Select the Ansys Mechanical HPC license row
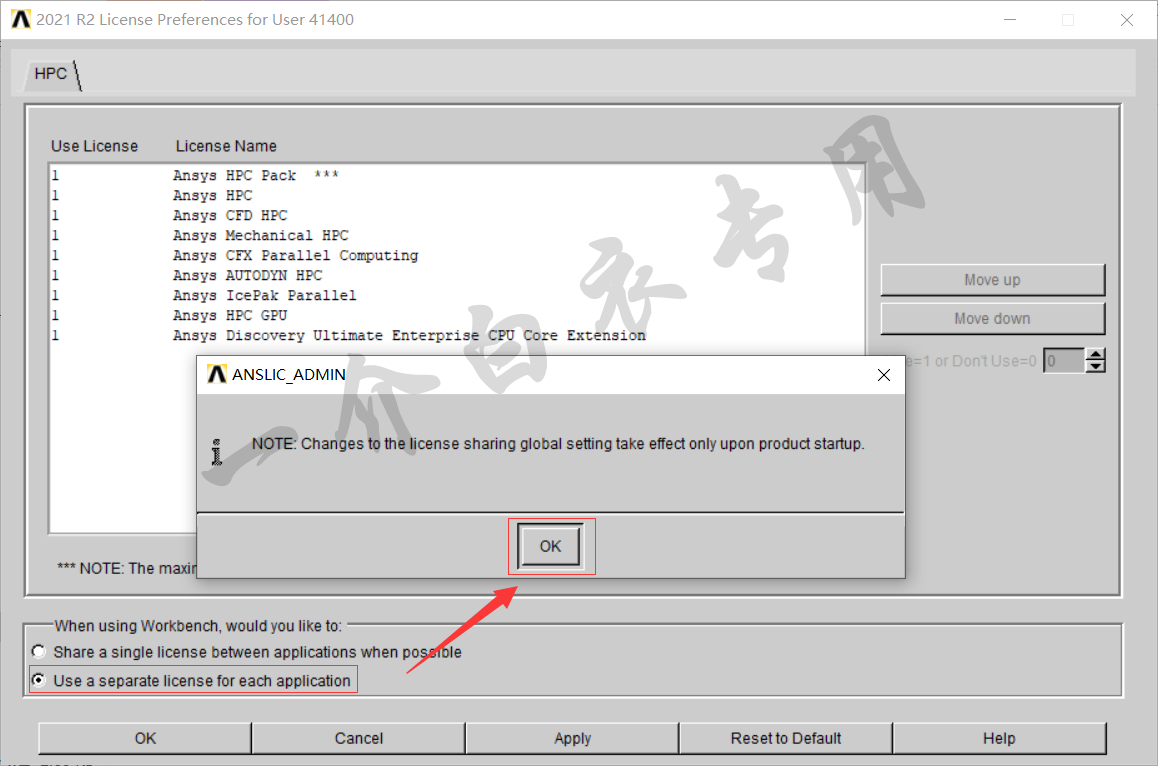 [456, 235]
